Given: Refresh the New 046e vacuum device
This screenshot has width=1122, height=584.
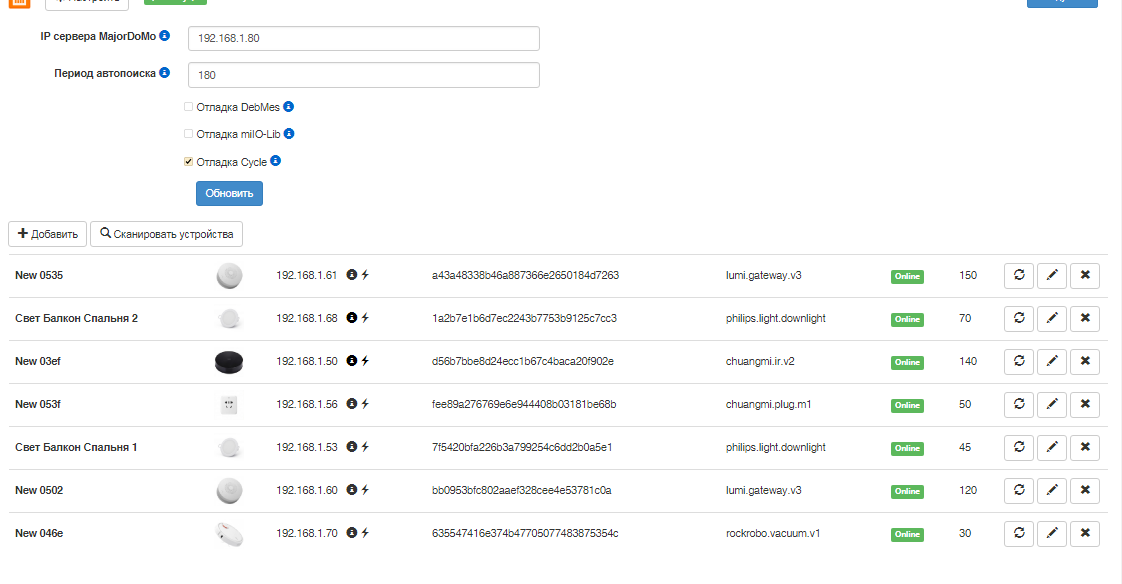Looking at the screenshot, I should (1019, 533).
